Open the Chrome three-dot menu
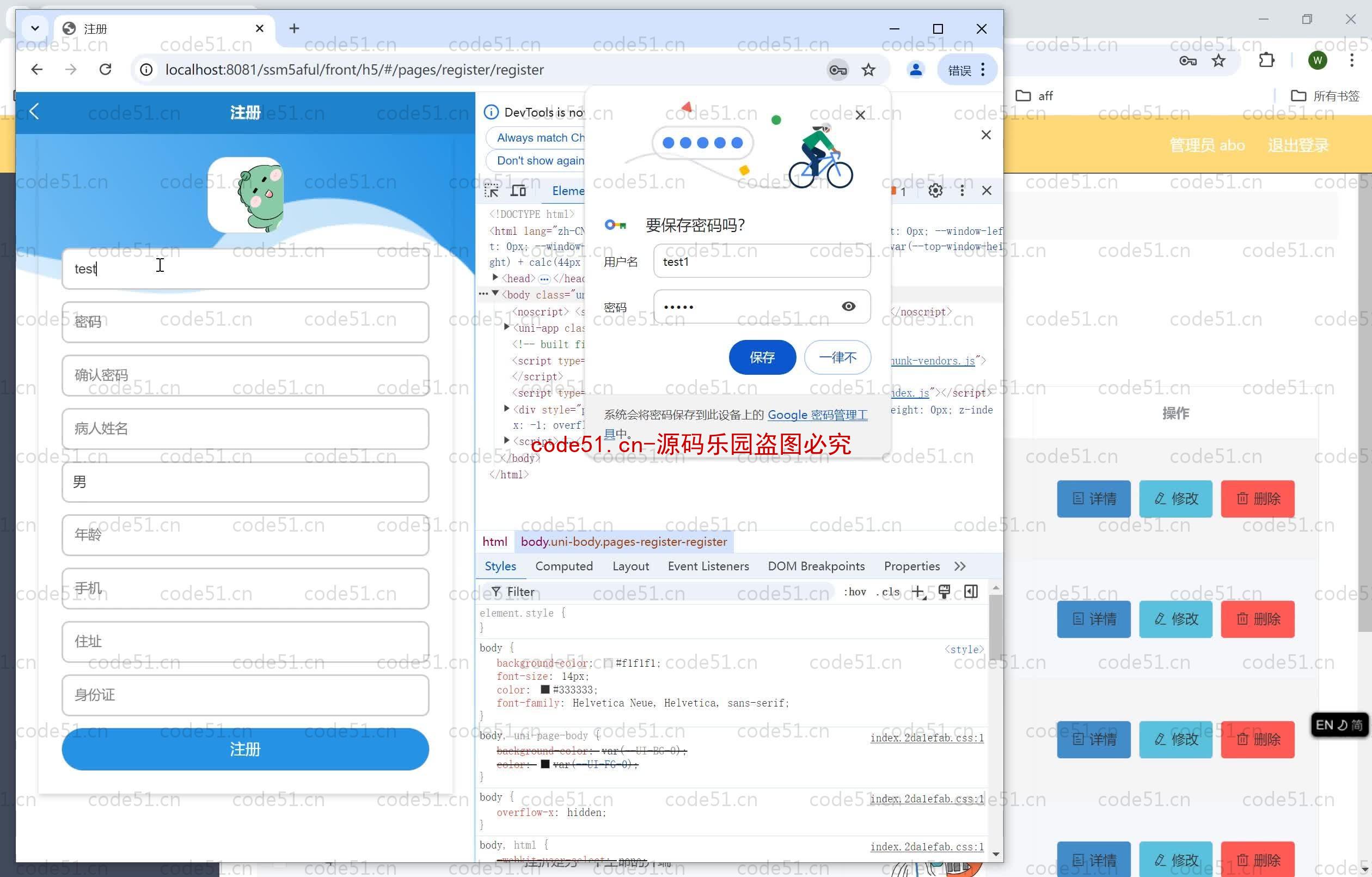Viewport: 1372px width, 877px height. point(983,70)
